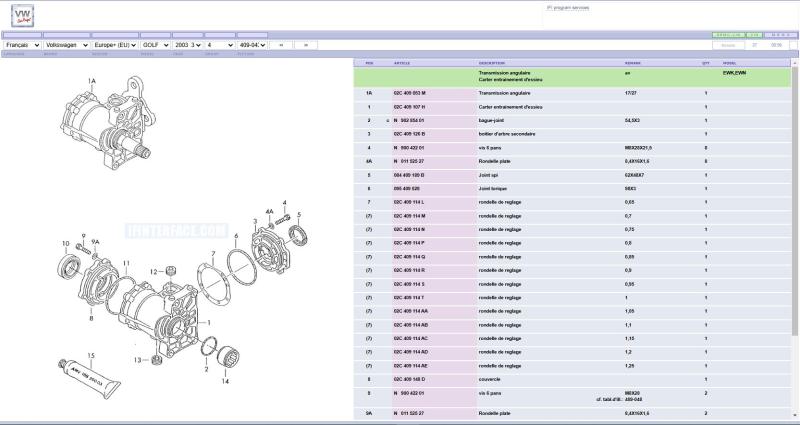Click callout 1A in the diagram
The height and width of the screenshot is (425, 800).
tap(92, 81)
